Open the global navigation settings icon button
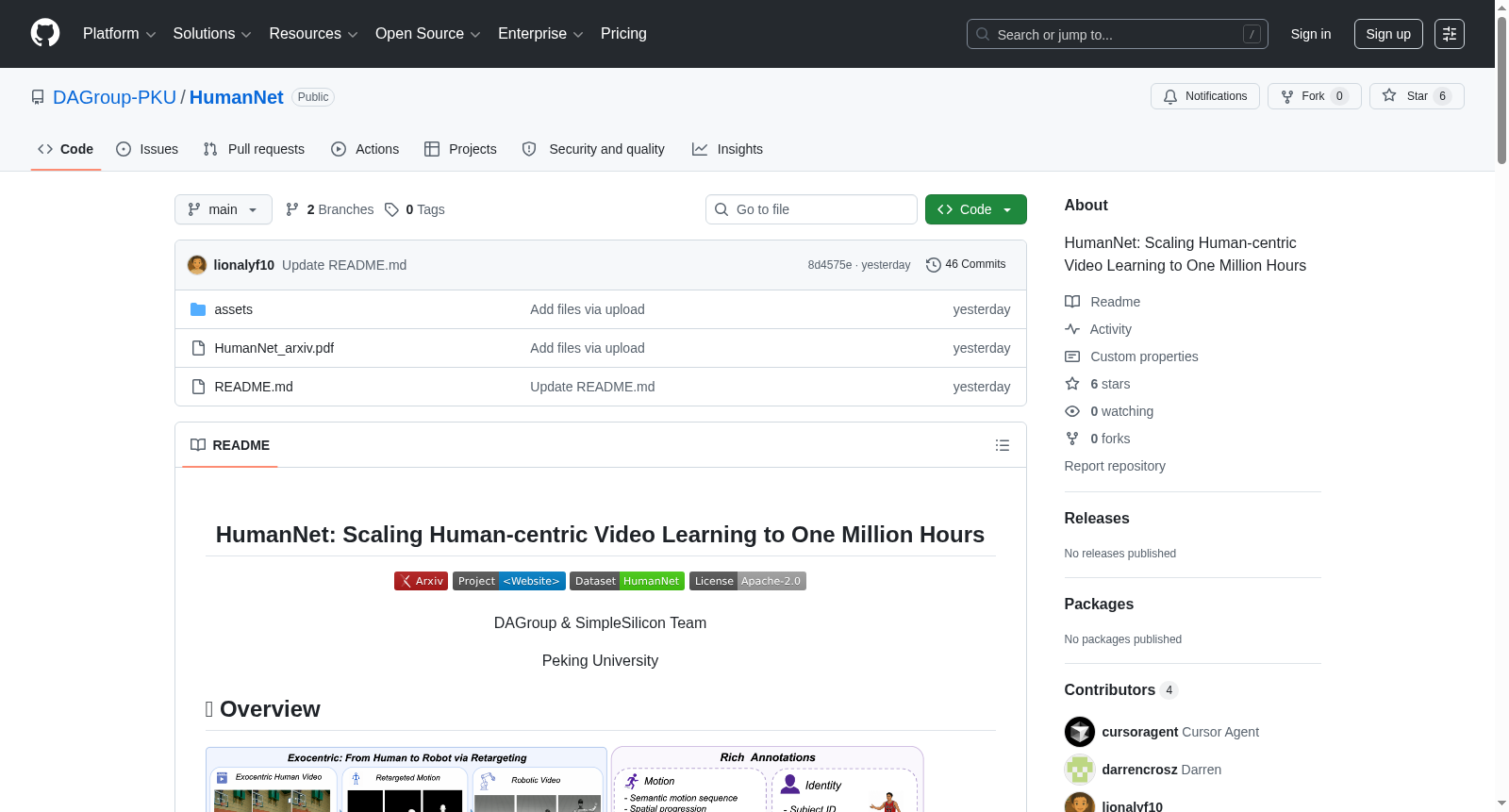Image resolution: width=1509 pixels, height=812 pixels. pos(1450,34)
